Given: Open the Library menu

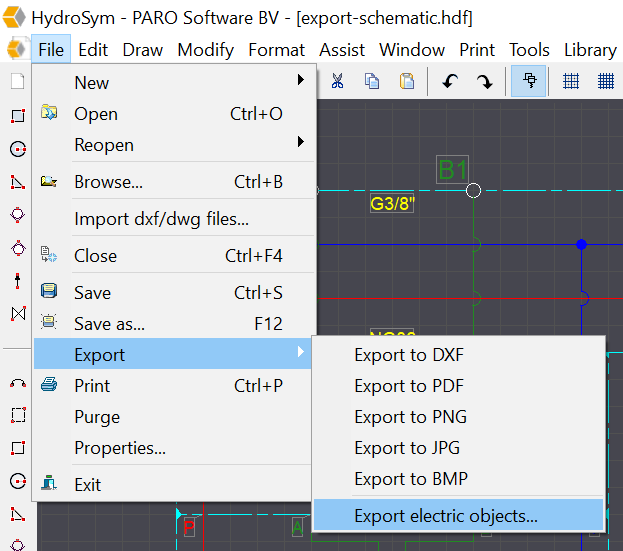Looking at the screenshot, I should pyautogui.click(x=590, y=50).
